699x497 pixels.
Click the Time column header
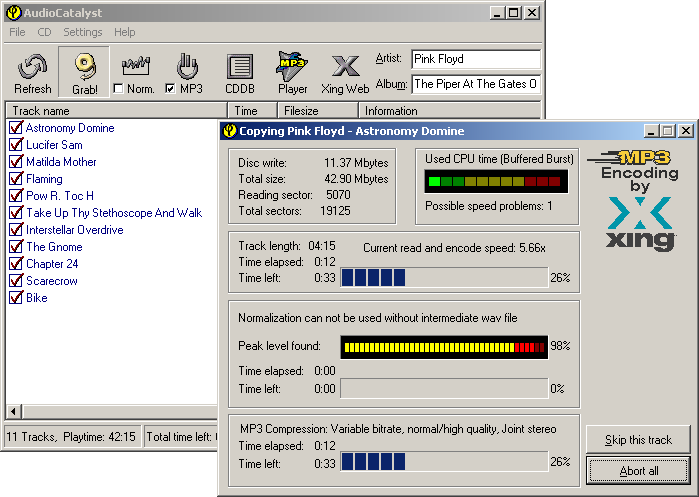pyautogui.click(x=253, y=111)
